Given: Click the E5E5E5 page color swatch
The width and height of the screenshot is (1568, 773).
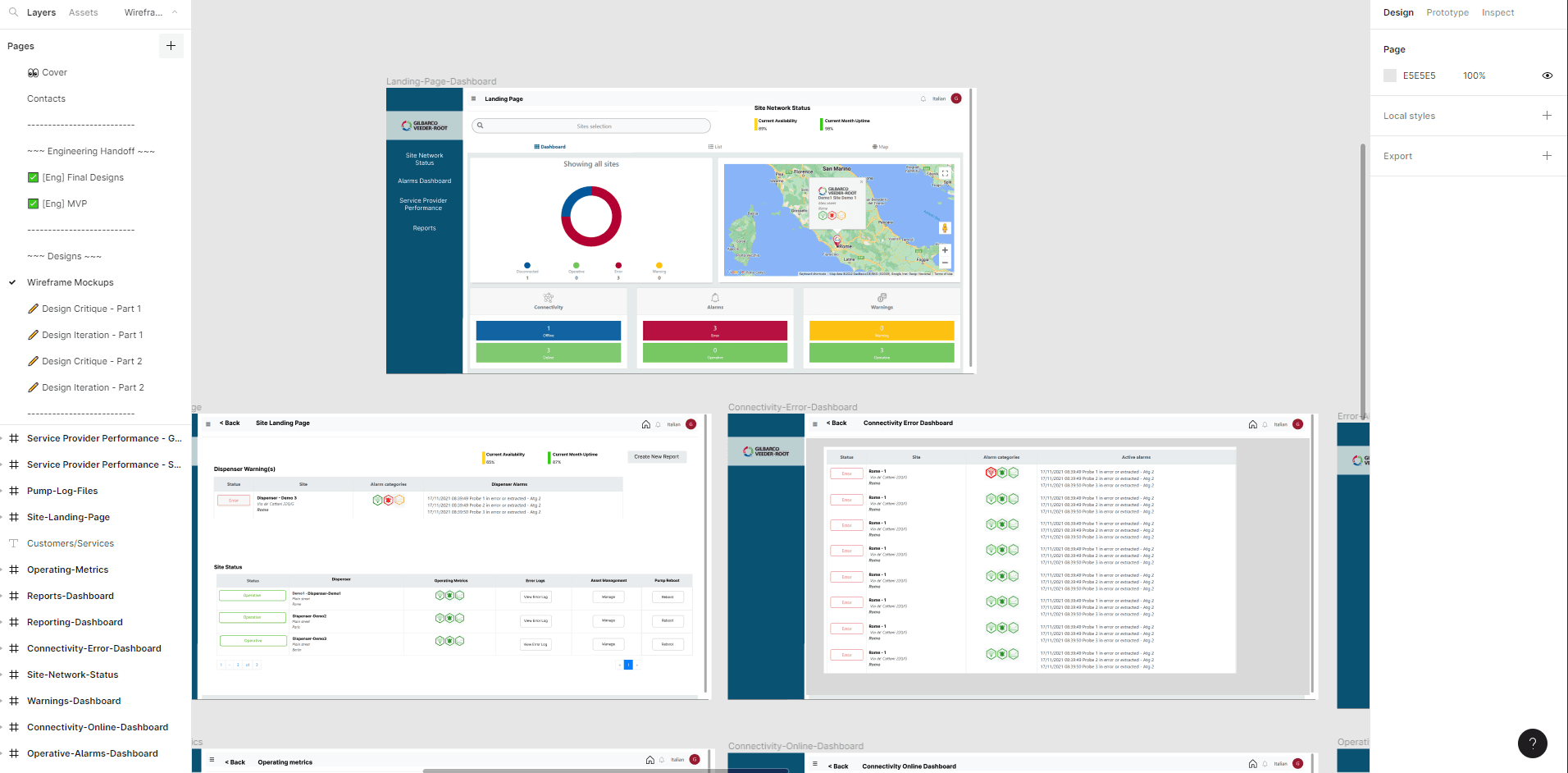Looking at the screenshot, I should coord(1390,75).
